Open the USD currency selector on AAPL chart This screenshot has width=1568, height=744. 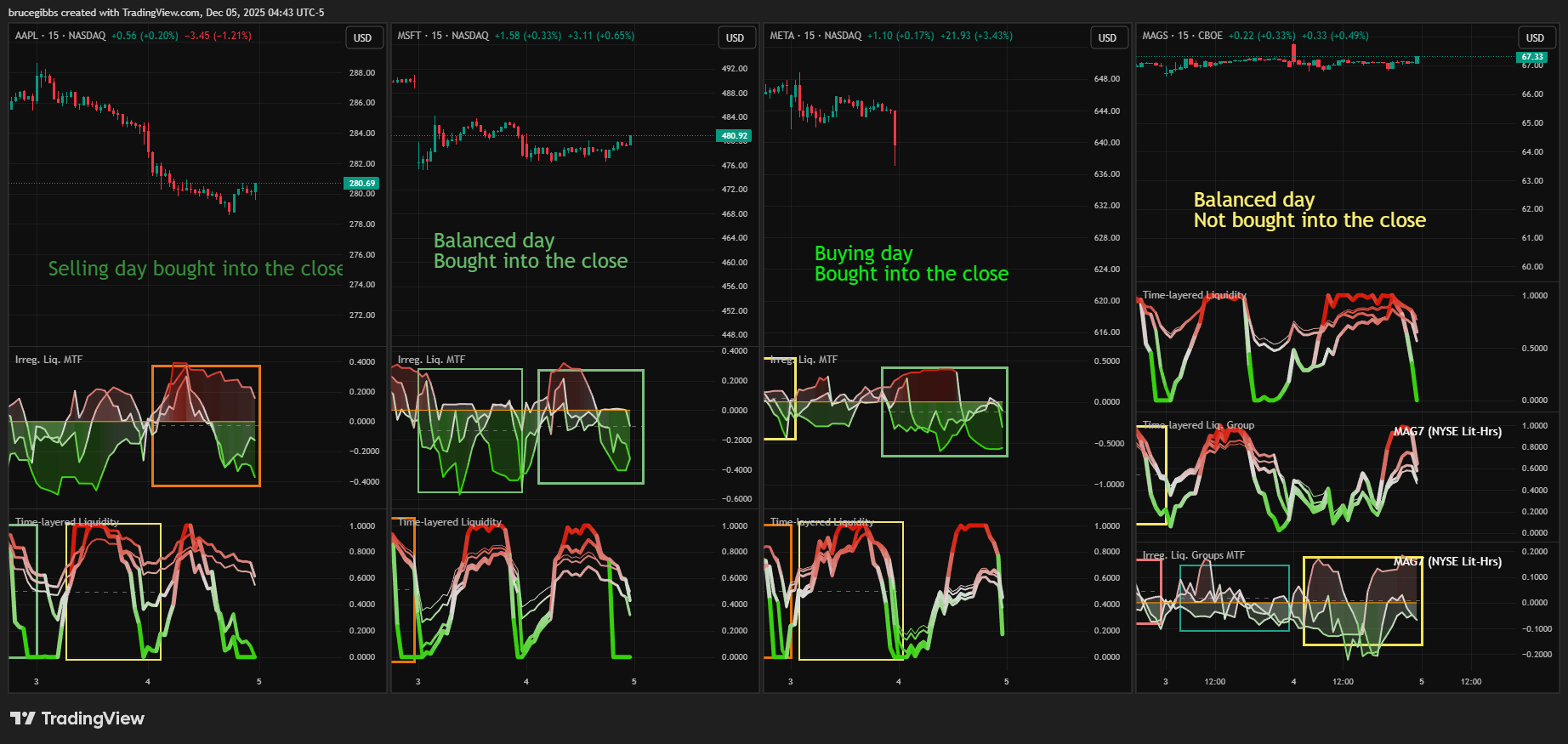[x=362, y=37]
